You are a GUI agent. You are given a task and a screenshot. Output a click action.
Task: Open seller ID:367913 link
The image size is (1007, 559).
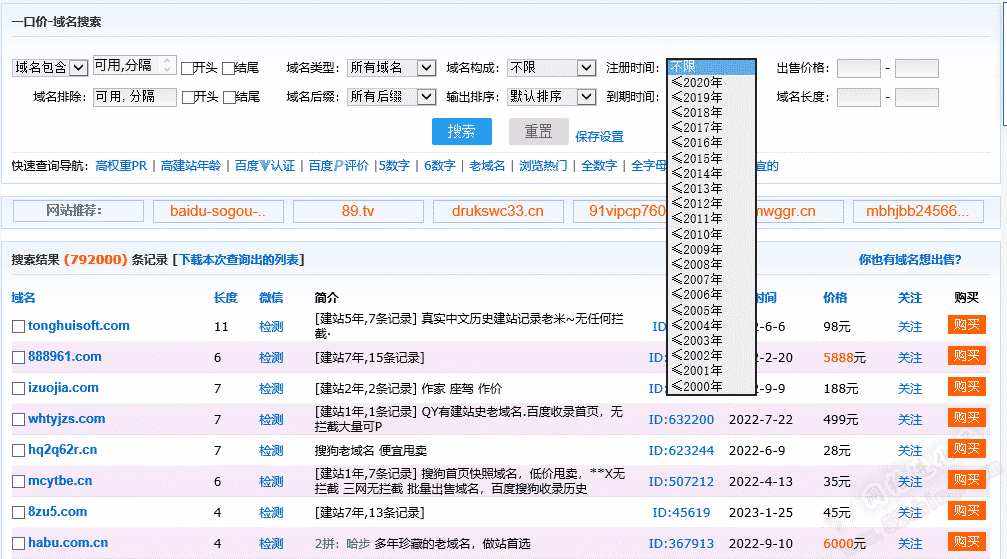click(681, 544)
